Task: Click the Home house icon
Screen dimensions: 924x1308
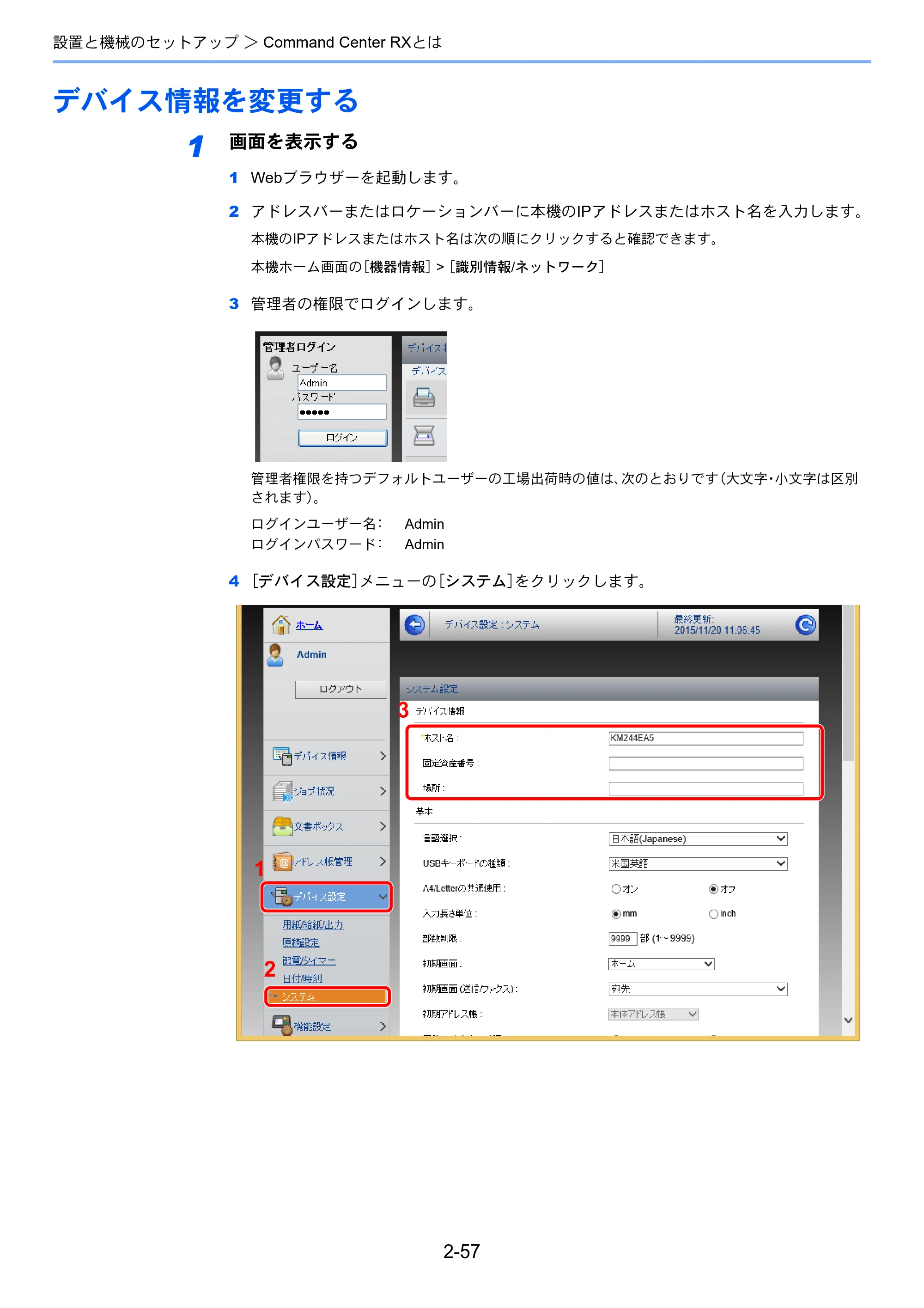Action: (x=281, y=625)
